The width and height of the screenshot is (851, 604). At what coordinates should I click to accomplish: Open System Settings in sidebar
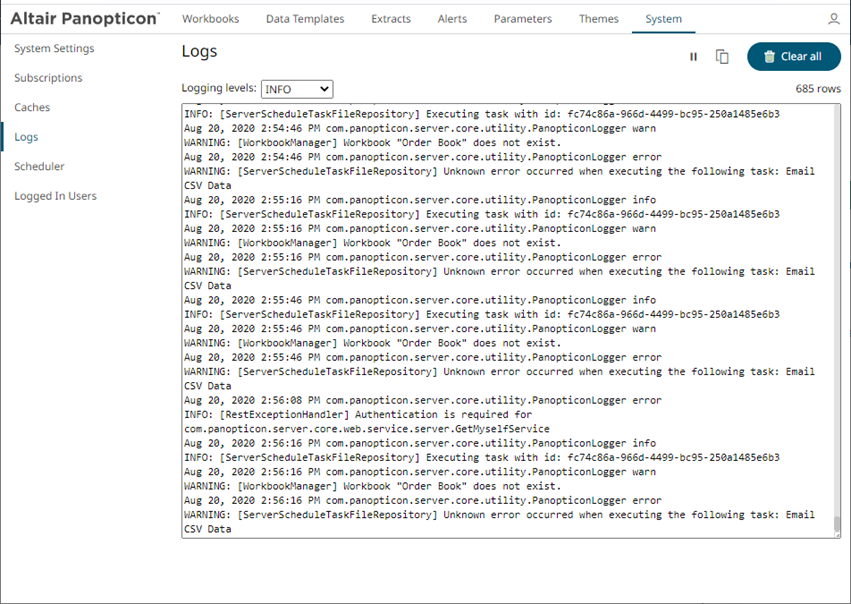(x=54, y=49)
